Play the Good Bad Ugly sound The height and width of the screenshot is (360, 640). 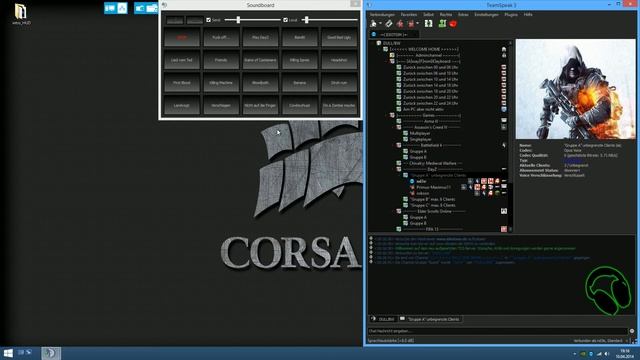tap(339, 37)
